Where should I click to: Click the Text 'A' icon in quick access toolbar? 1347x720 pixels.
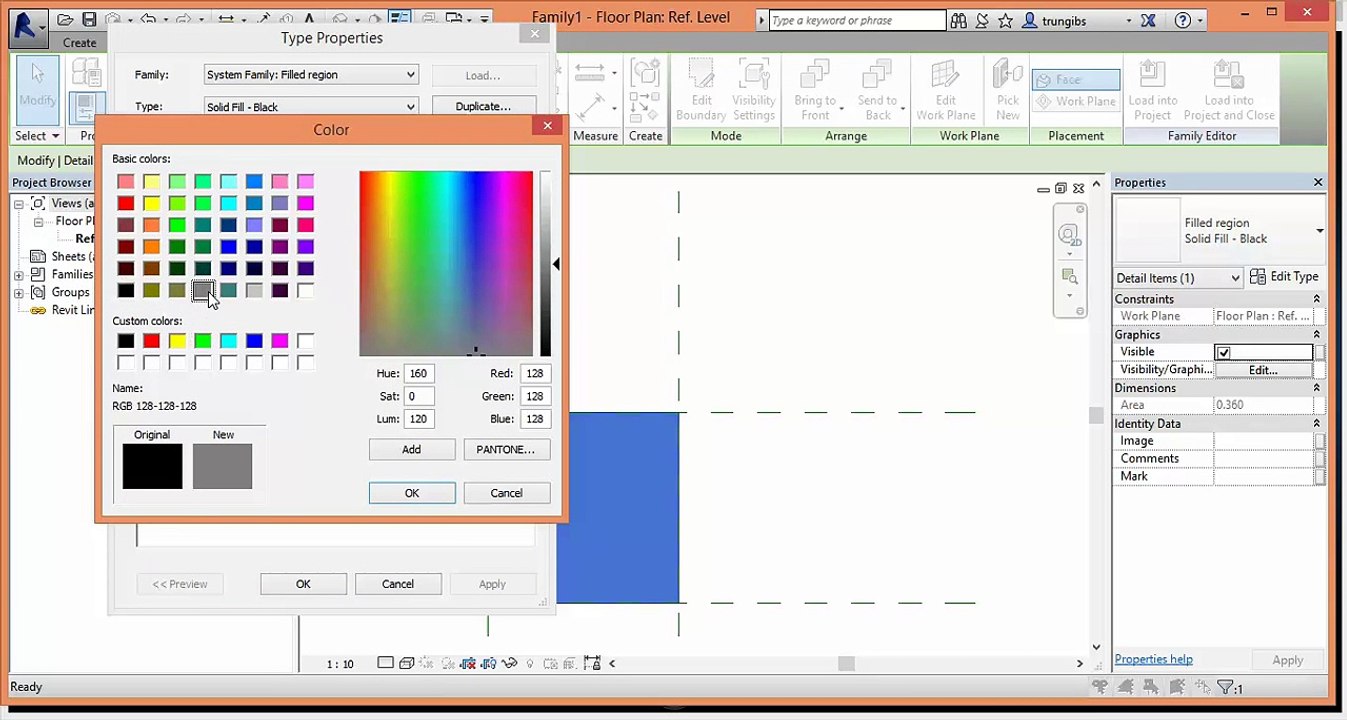[x=310, y=19]
